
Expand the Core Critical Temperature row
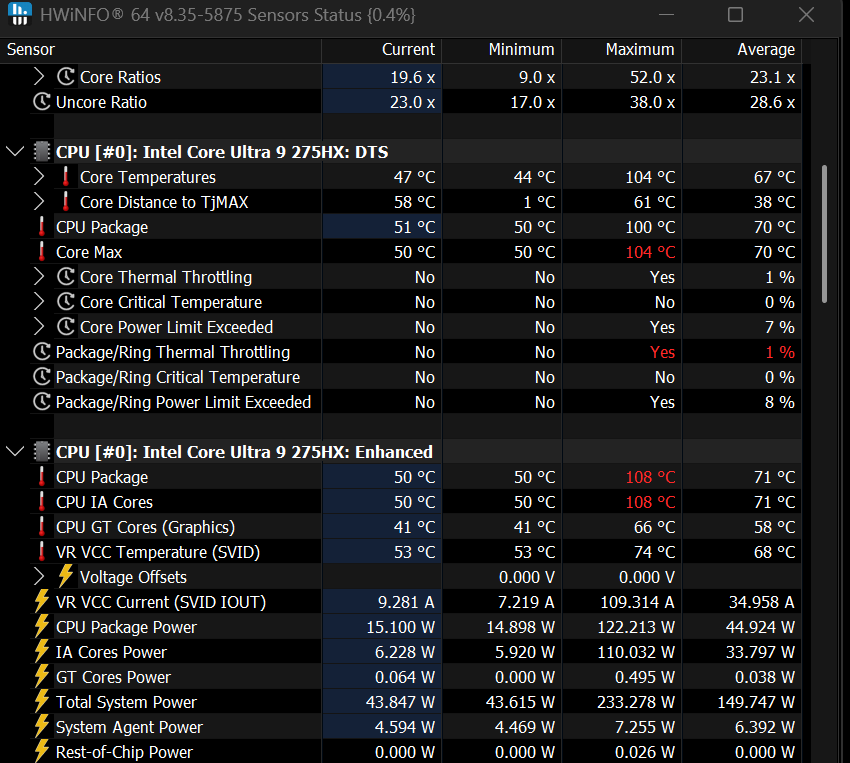[38, 301]
